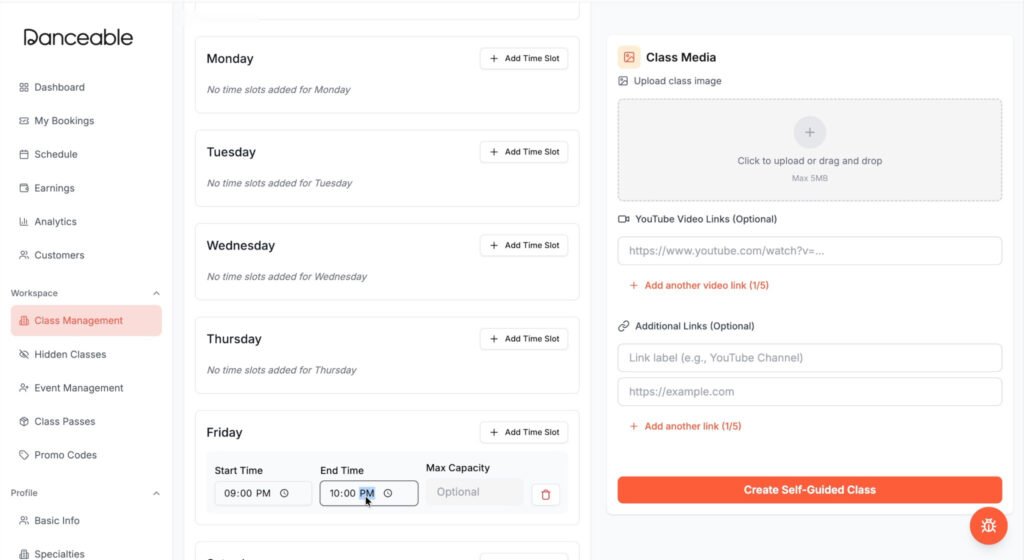Add a time slot for Monday
The image size is (1024, 560).
(x=524, y=59)
